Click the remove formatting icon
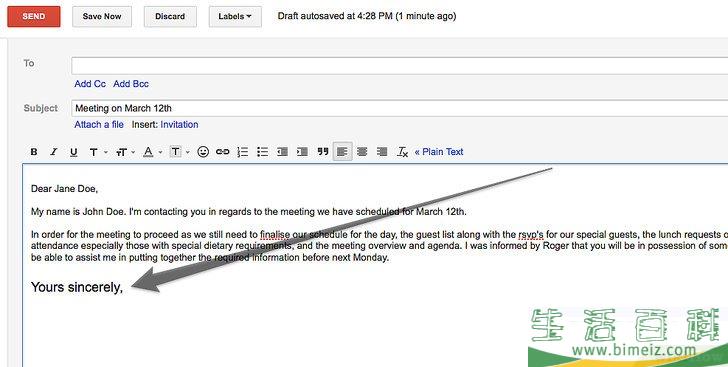The width and height of the screenshot is (728, 367). (403, 152)
